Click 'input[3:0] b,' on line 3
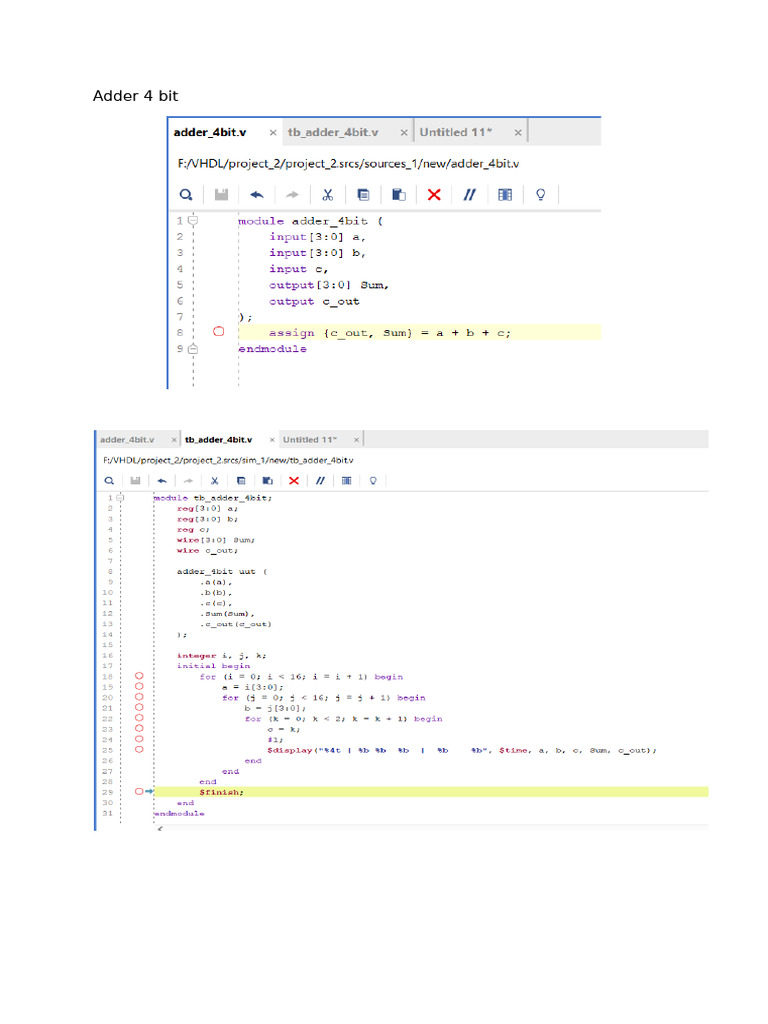 click(317, 253)
